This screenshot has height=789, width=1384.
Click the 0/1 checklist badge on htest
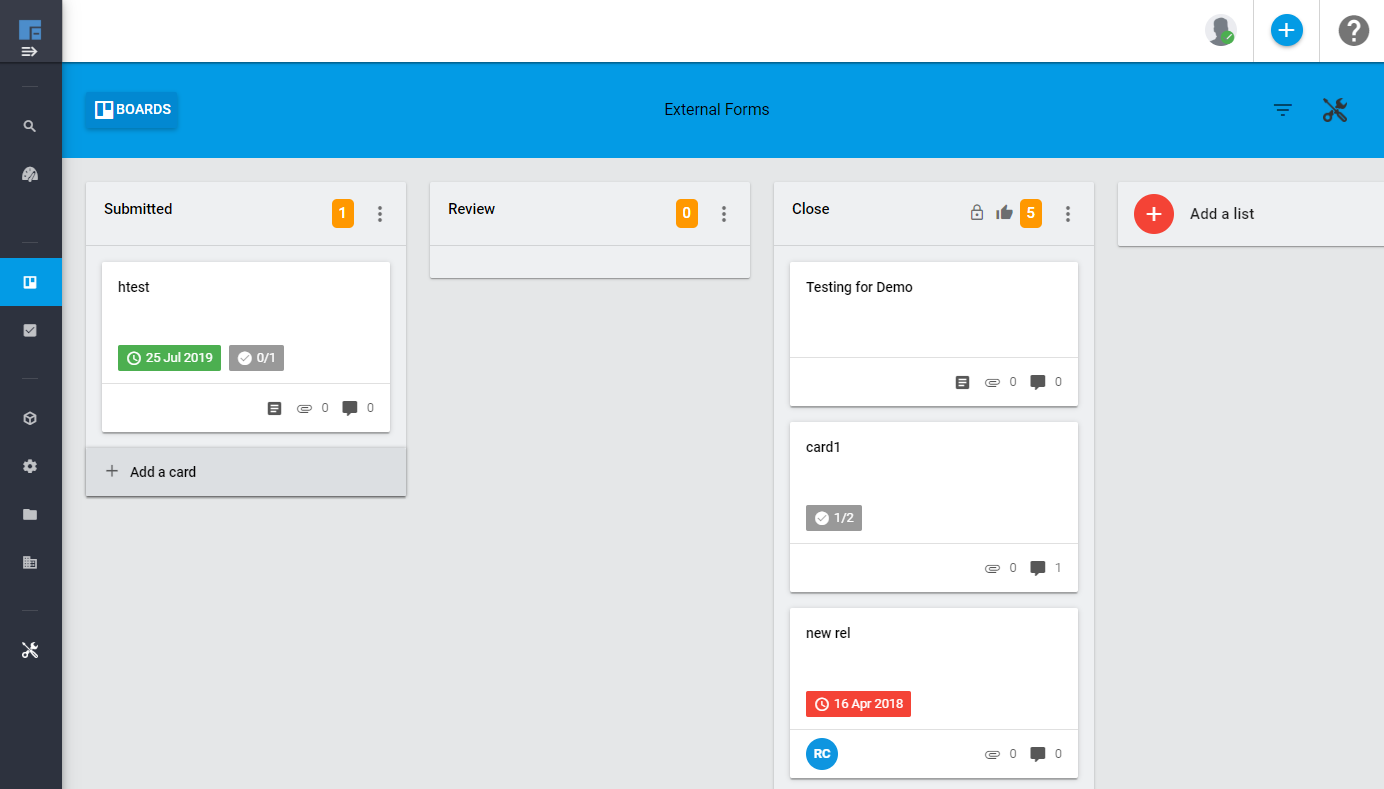(x=256, y=358)
